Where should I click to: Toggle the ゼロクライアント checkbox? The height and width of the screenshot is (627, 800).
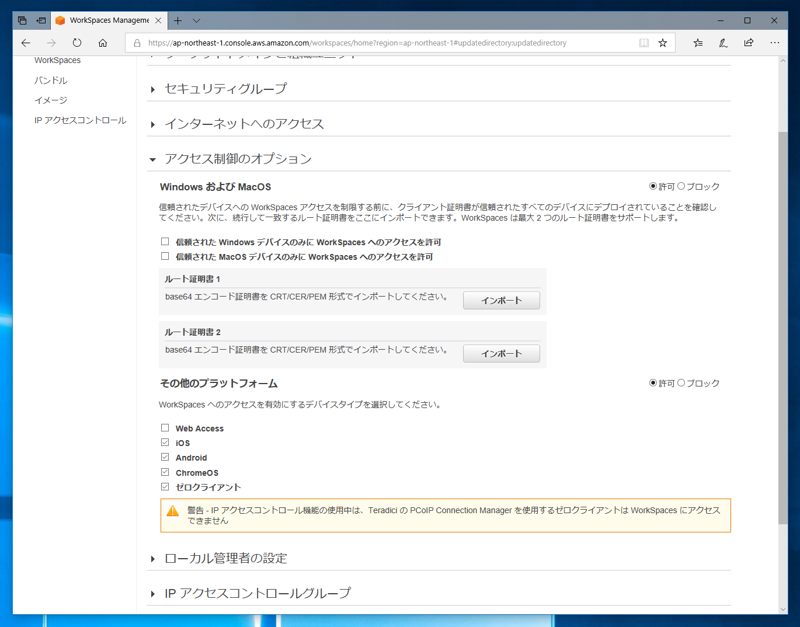[x=165, y=487]
